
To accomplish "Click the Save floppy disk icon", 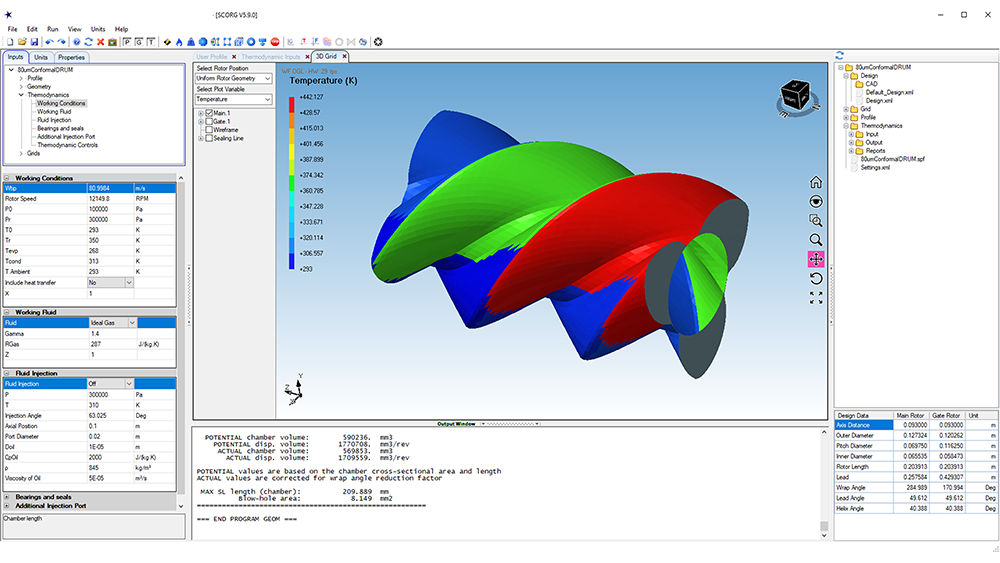I will click(34, 42).
